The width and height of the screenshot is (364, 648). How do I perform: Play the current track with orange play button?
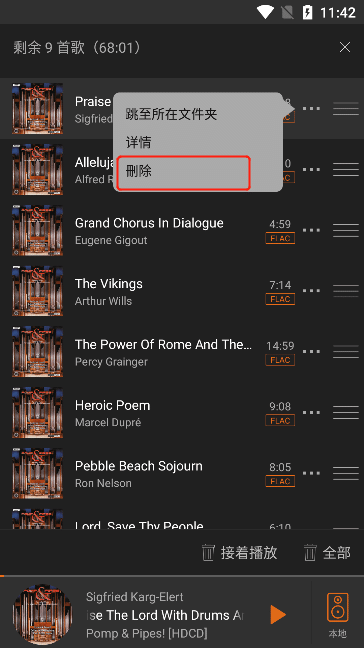[278, 615]
